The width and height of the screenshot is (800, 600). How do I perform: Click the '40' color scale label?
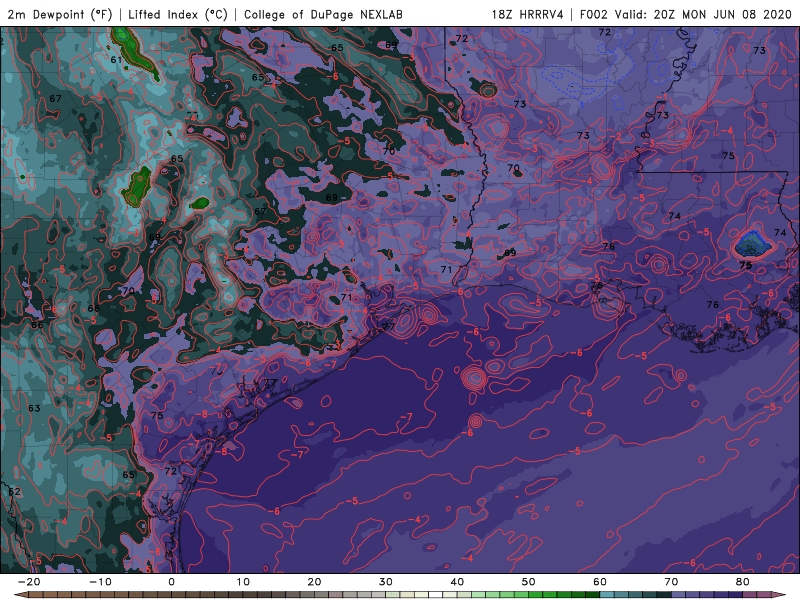pos(457,582)
